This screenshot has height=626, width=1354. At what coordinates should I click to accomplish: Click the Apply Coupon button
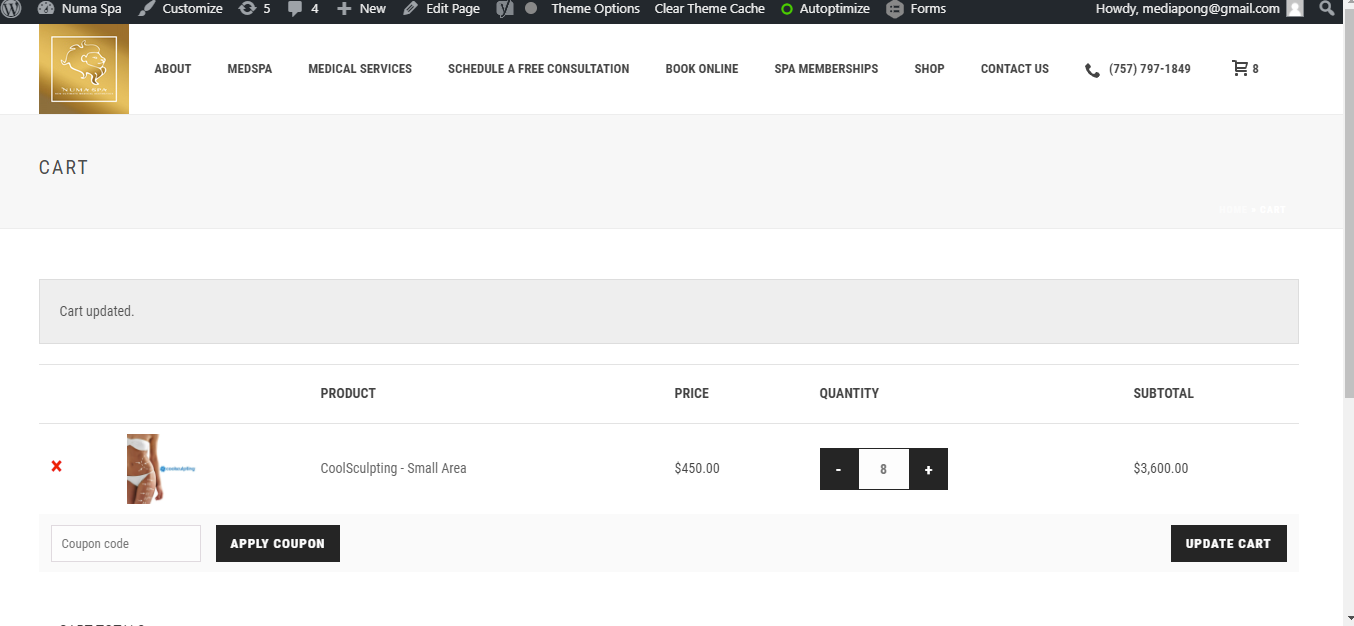[x=278, y=544]
